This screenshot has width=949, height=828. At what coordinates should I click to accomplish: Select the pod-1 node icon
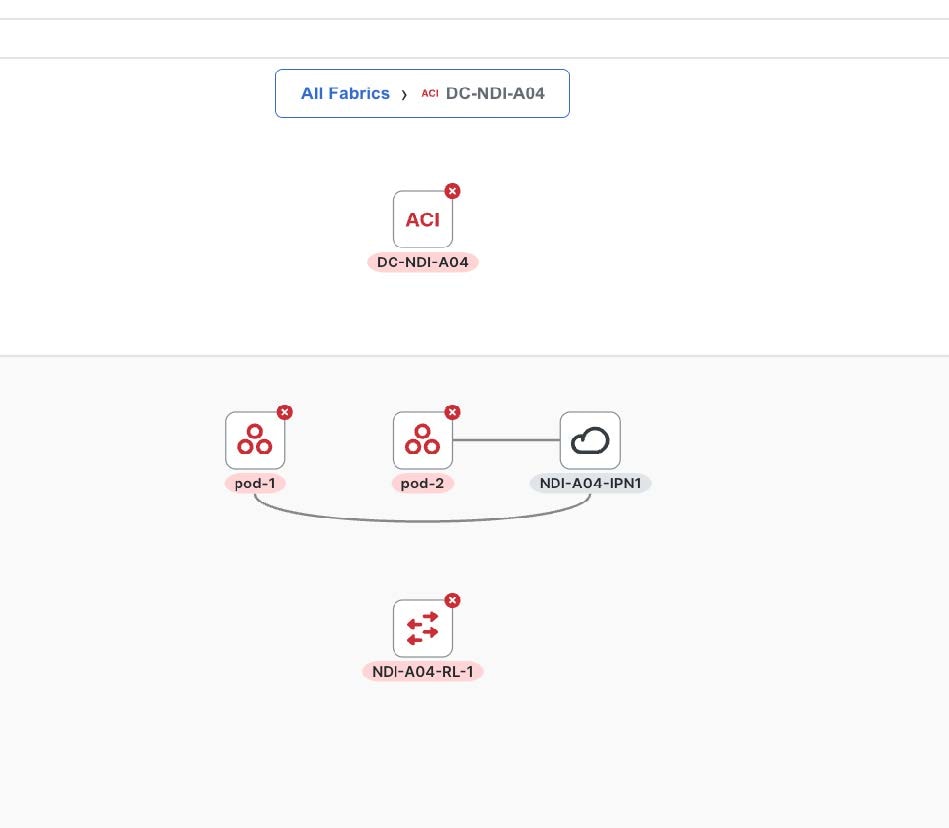click(x=255, y=441)
